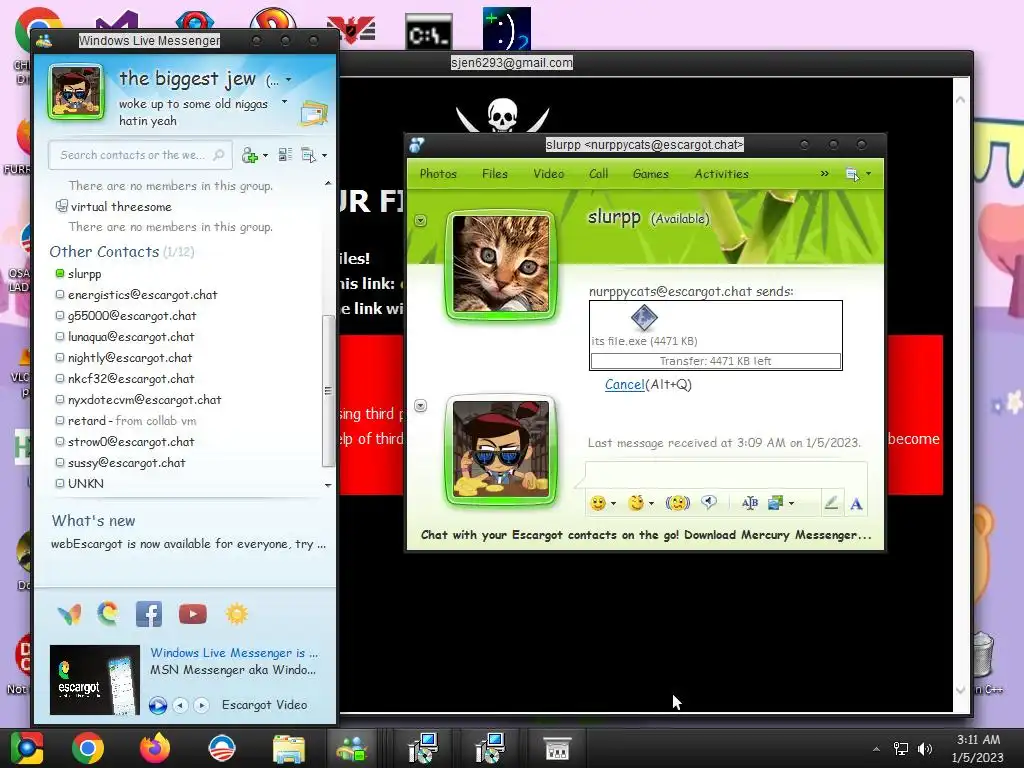Click the email inbox icon near status
1024x768 pixels.
[314, 113]
